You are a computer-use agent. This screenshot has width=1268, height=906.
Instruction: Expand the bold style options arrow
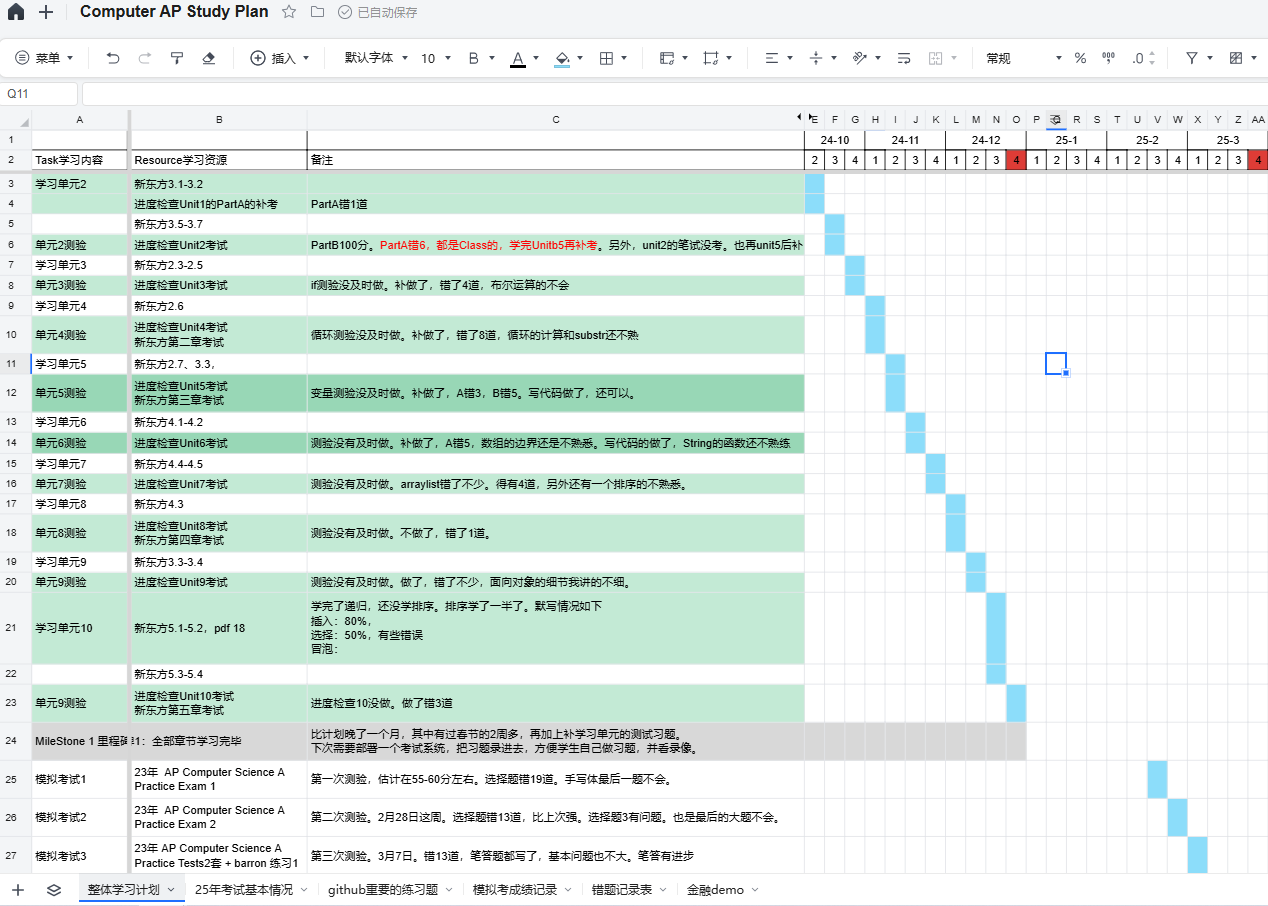[x=493, y=59]
